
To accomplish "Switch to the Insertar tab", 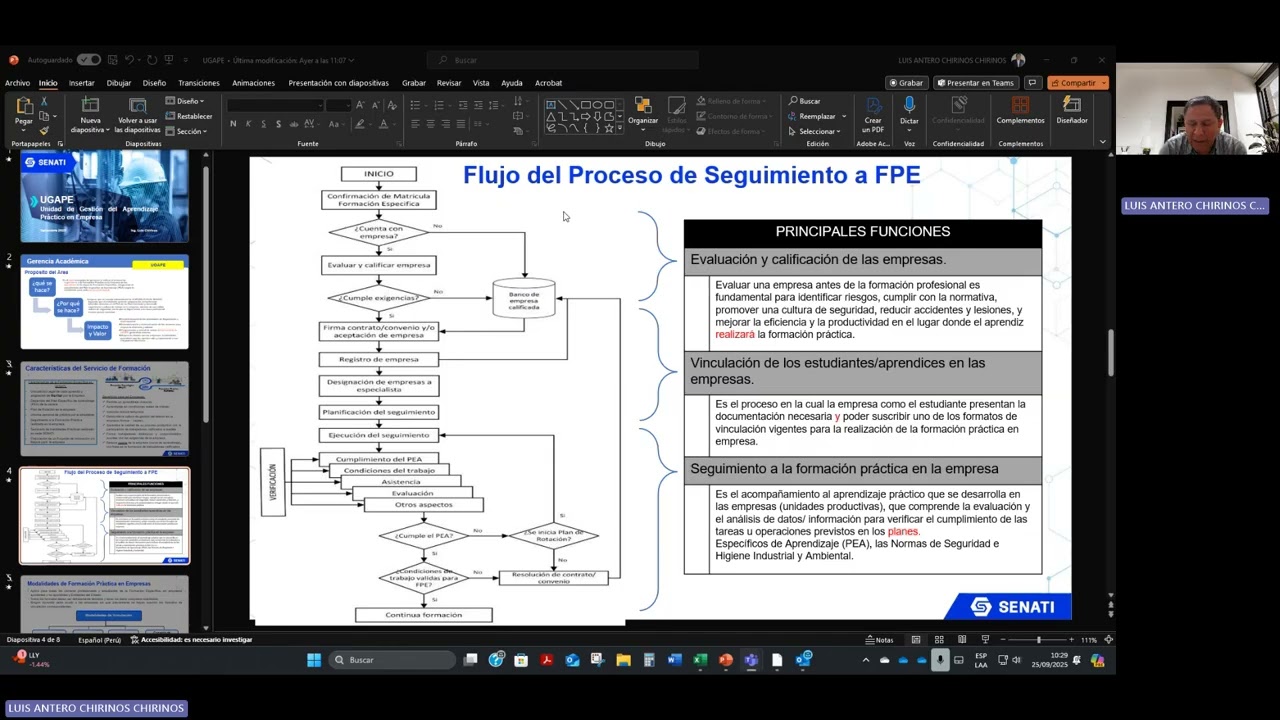I will (x=82, y=83).
